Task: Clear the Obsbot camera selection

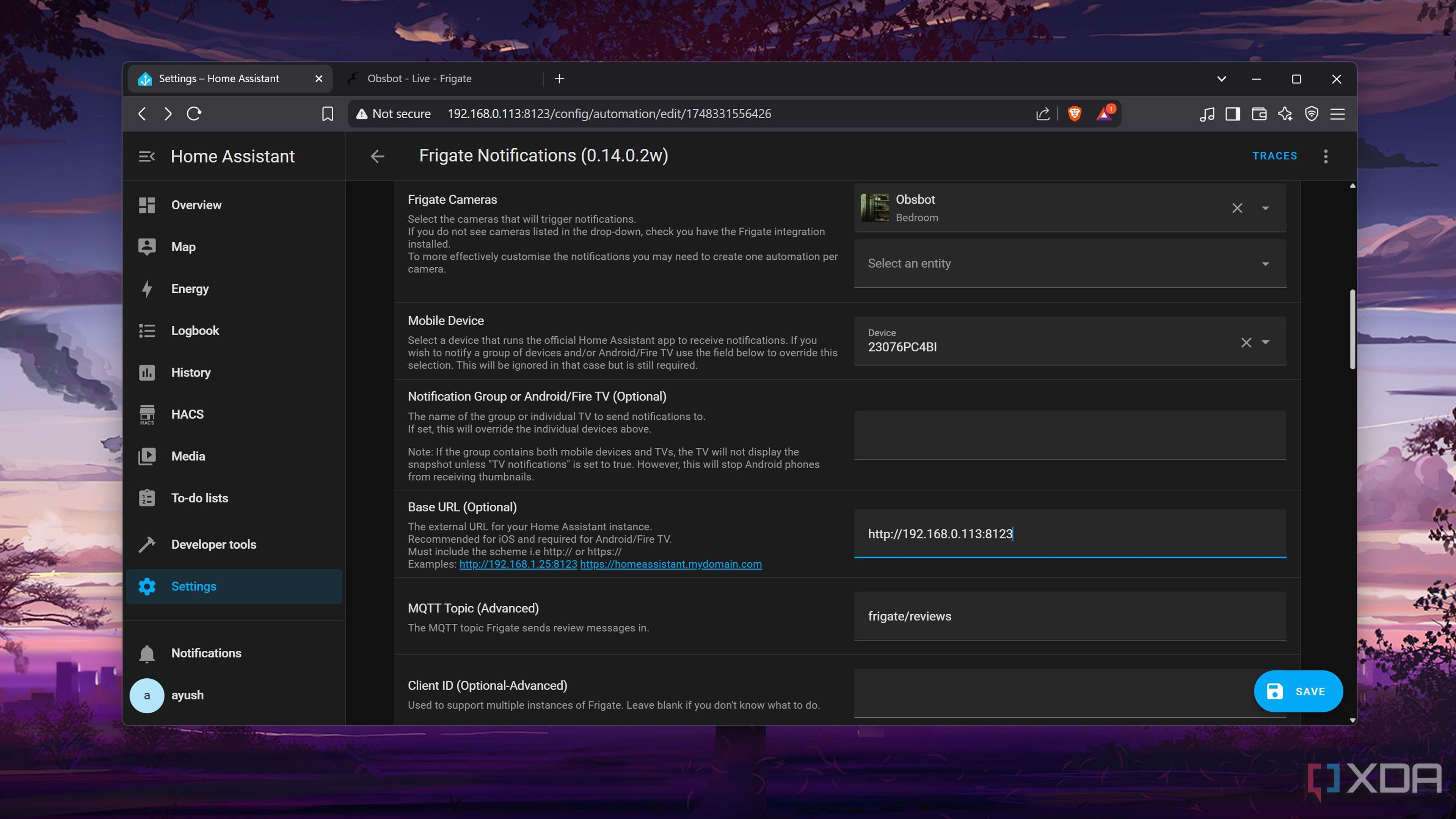Action: point(1237,208)
